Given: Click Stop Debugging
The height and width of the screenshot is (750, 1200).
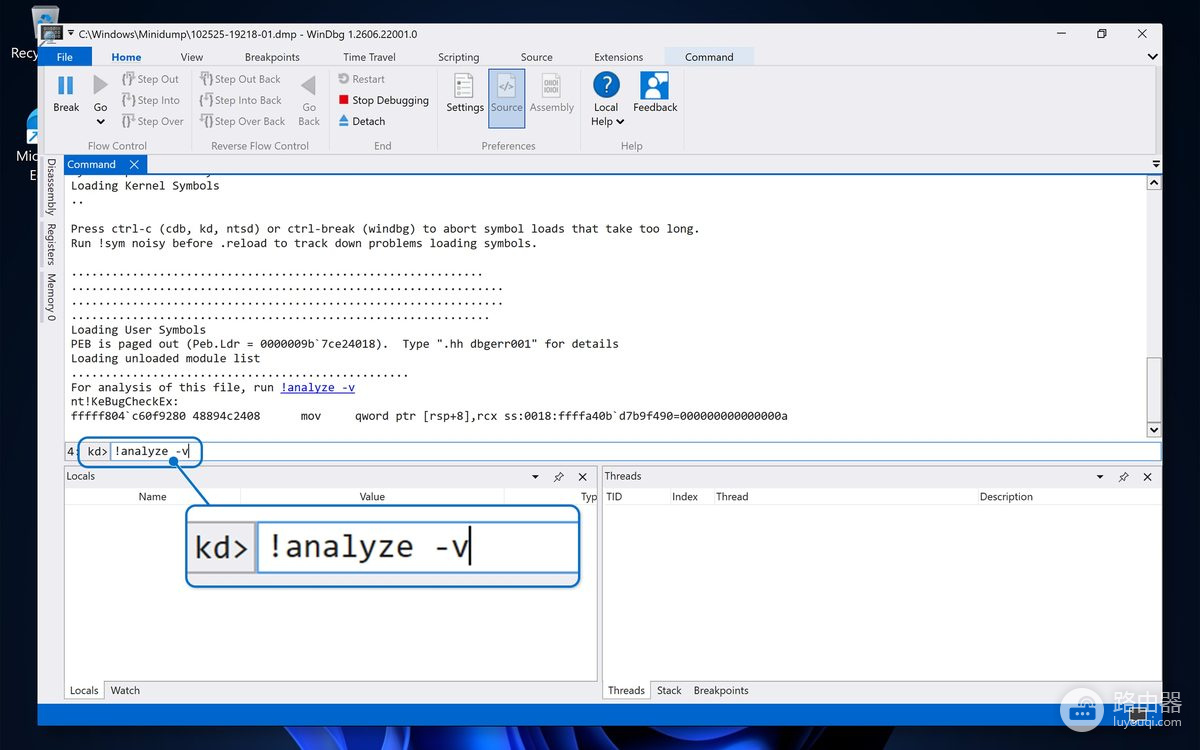Looking at the screenshot, I should (x=383, y=100).
